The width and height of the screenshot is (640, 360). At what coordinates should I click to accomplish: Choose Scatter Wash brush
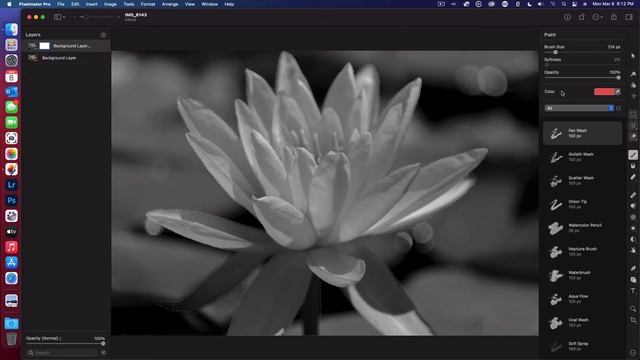click(582, 180)
